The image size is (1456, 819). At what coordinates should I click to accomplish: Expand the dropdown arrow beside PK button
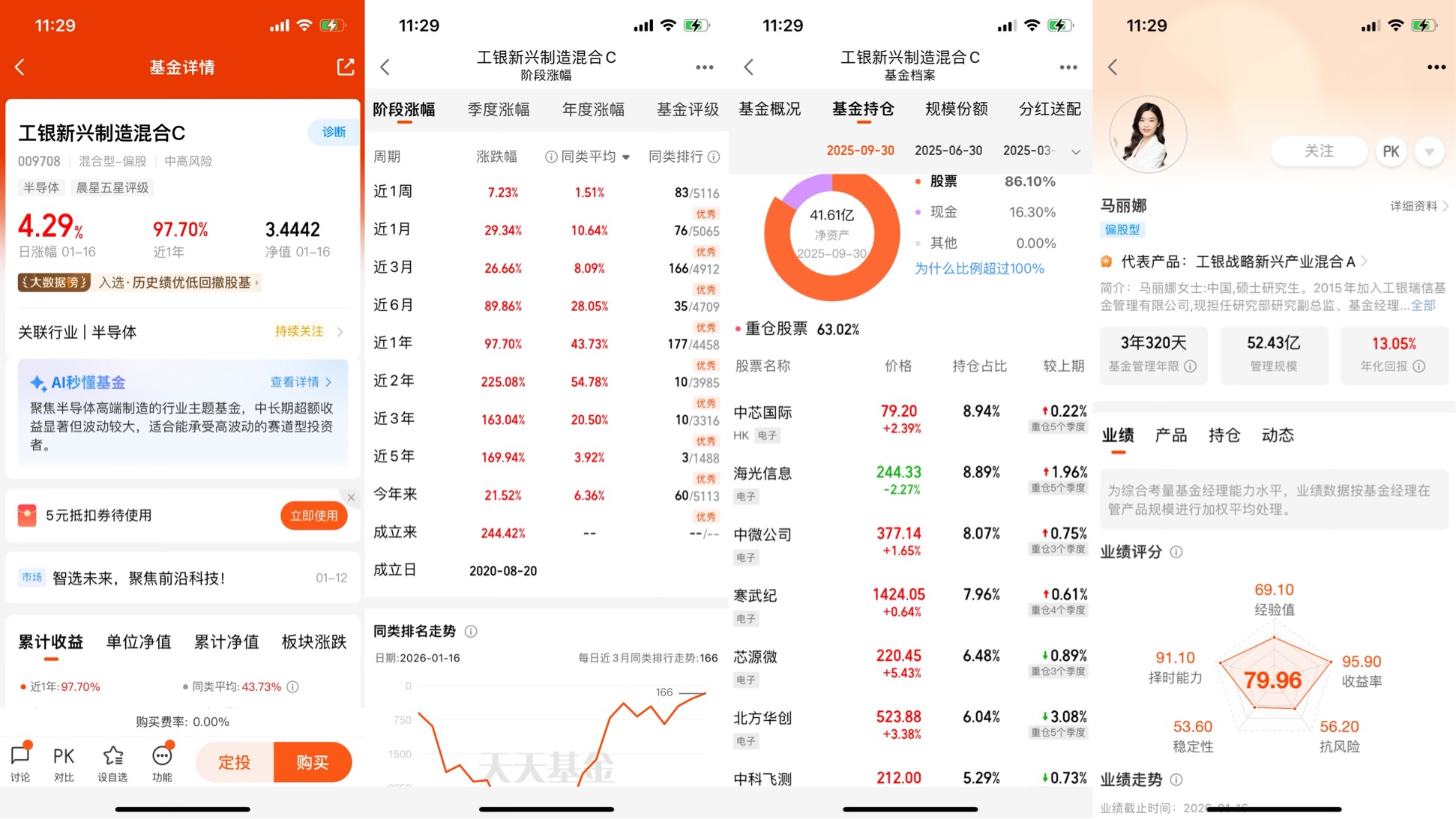click(1429, 151)
